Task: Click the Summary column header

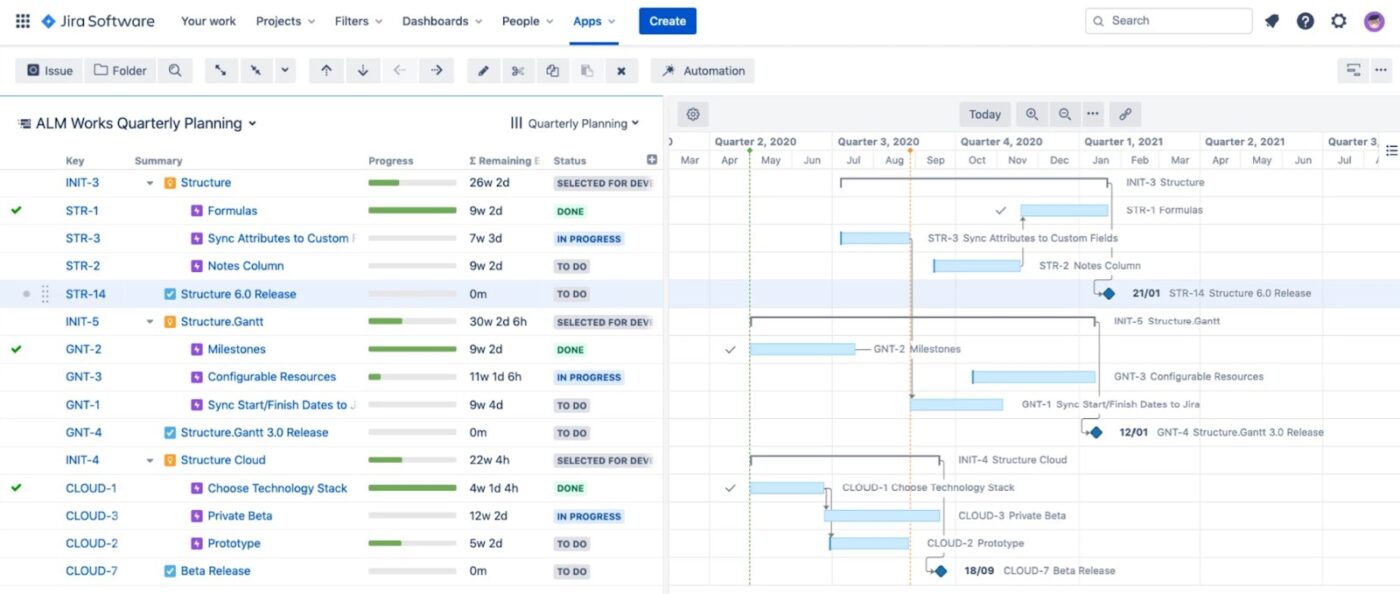Action: click(158, 161)
